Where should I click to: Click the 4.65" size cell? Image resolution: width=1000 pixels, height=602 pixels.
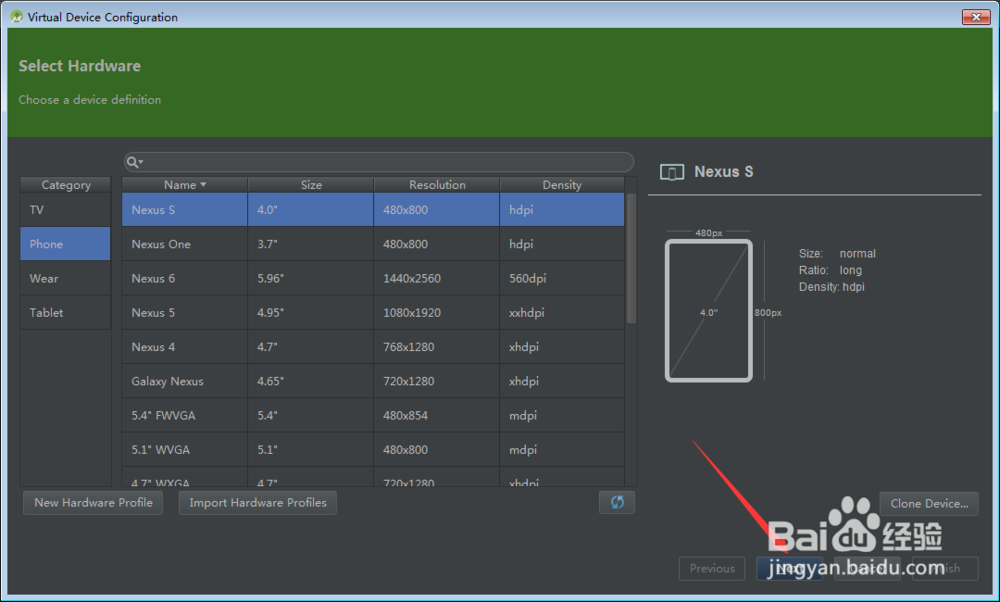(x=311, y=381)
